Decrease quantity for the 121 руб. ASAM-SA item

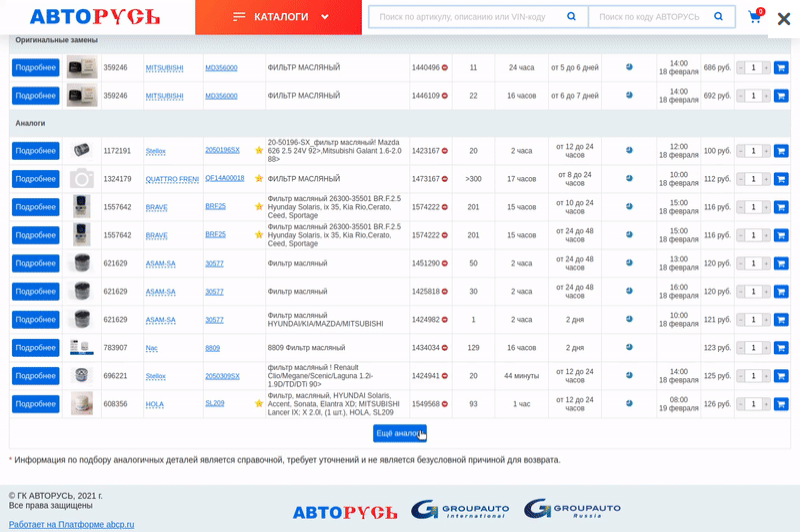pos(741,320)
